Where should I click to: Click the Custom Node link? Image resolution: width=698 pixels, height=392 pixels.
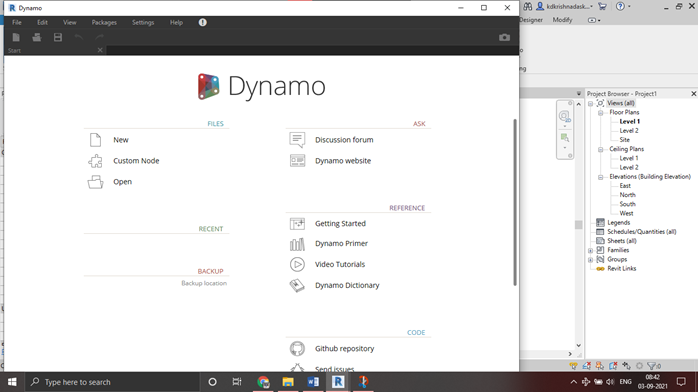136,161
